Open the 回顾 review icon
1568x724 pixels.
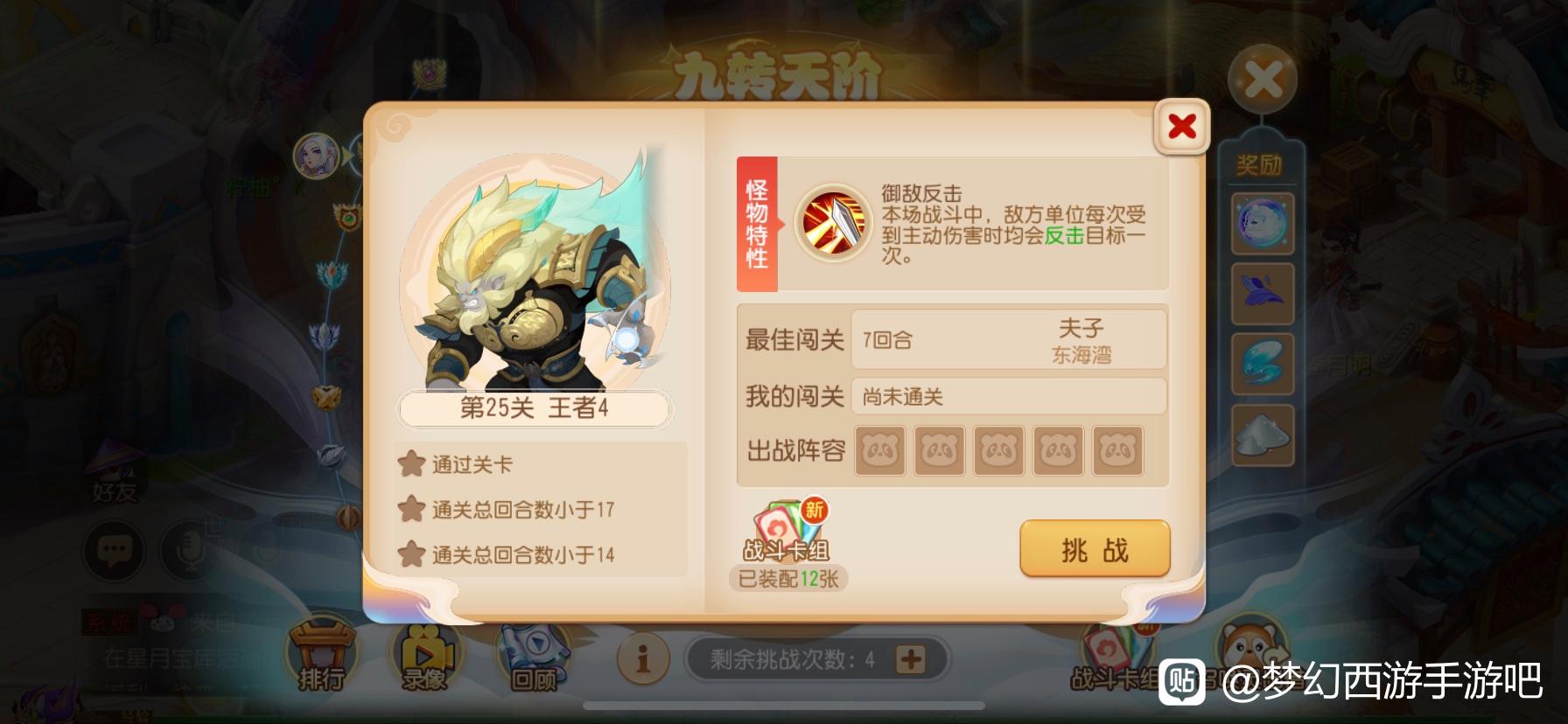533,656
